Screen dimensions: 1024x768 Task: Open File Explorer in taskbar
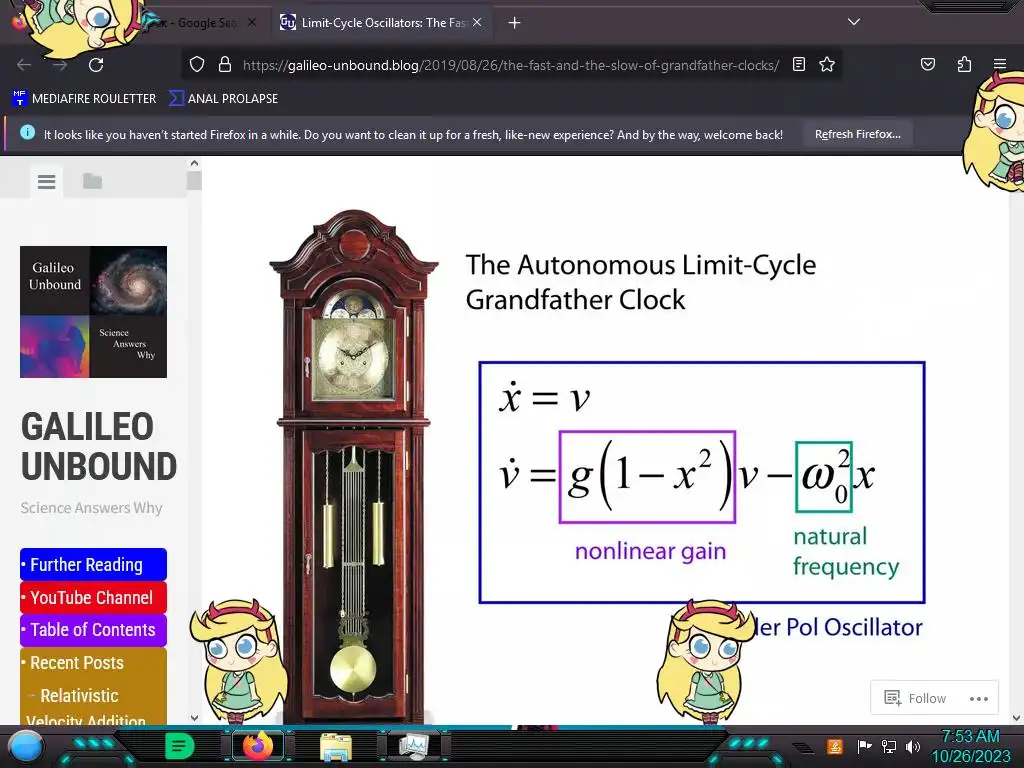coord(336,747)
